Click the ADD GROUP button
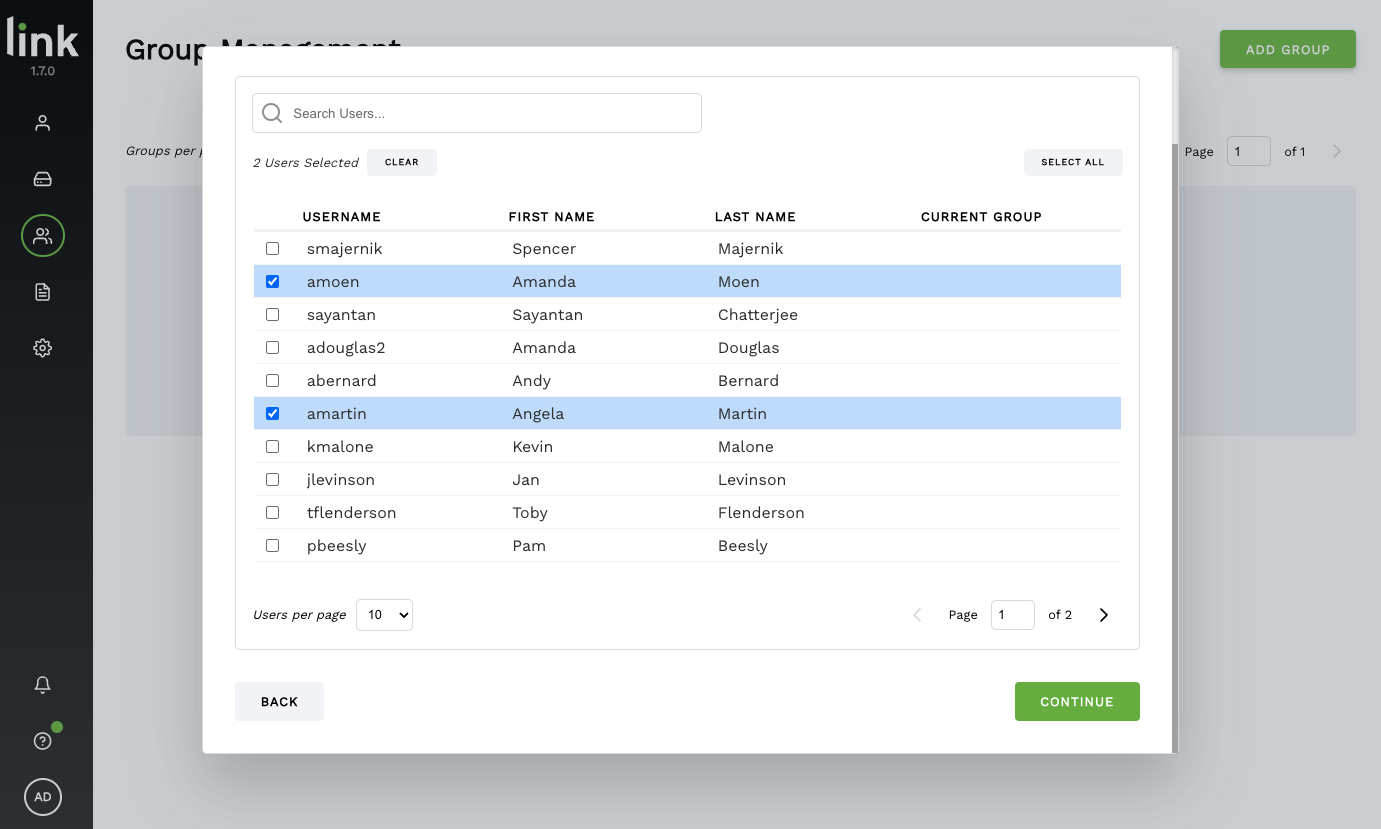This screenshot has width=1381, height=829. (x=1288, y=49)
